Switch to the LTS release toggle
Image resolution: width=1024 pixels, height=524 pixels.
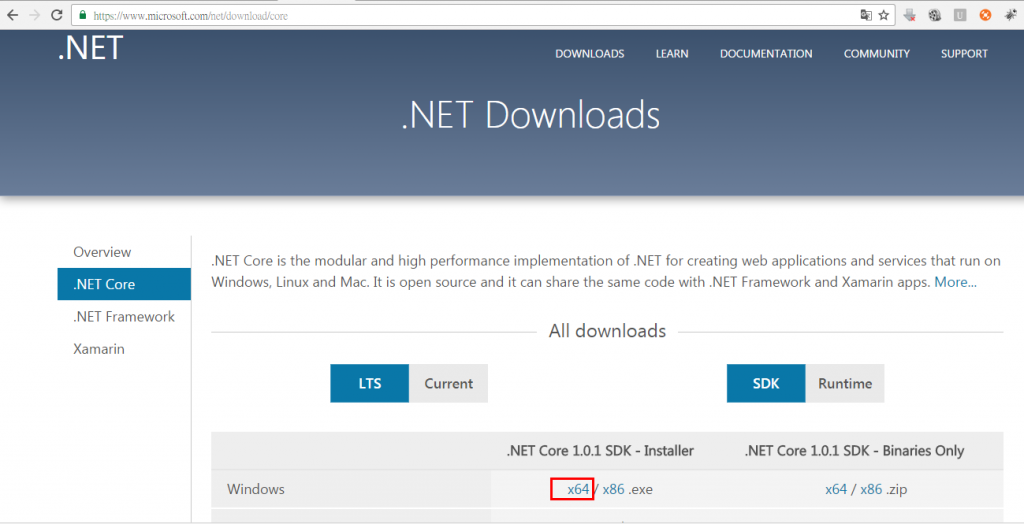click(370, 384)
